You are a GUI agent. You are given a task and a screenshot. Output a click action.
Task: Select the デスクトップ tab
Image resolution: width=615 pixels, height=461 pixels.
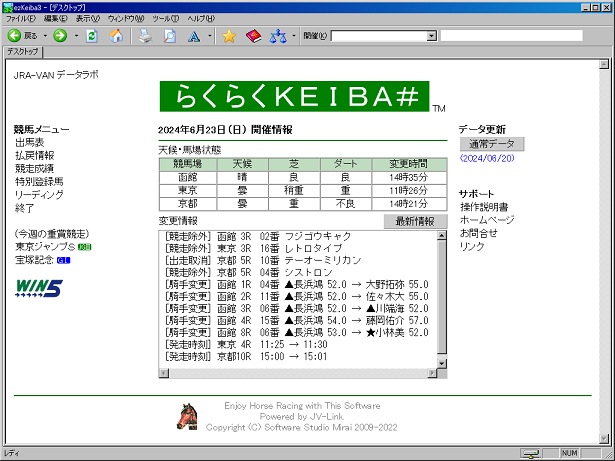tap(23, 52)
